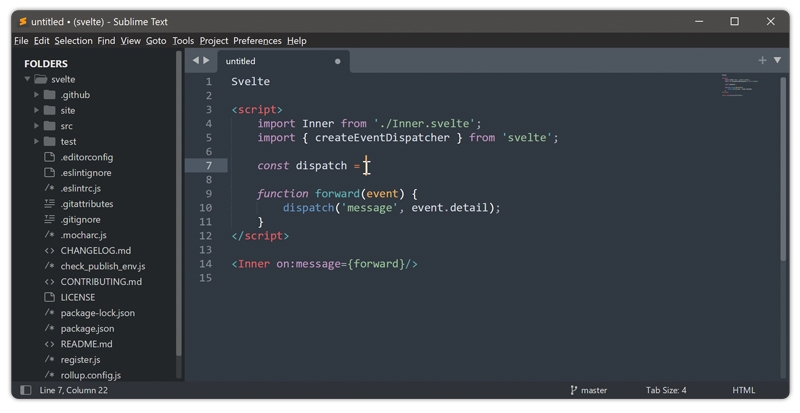Open the Selection menu
The height and width of the screenshot is (413, 800).
tap(73, 41)
